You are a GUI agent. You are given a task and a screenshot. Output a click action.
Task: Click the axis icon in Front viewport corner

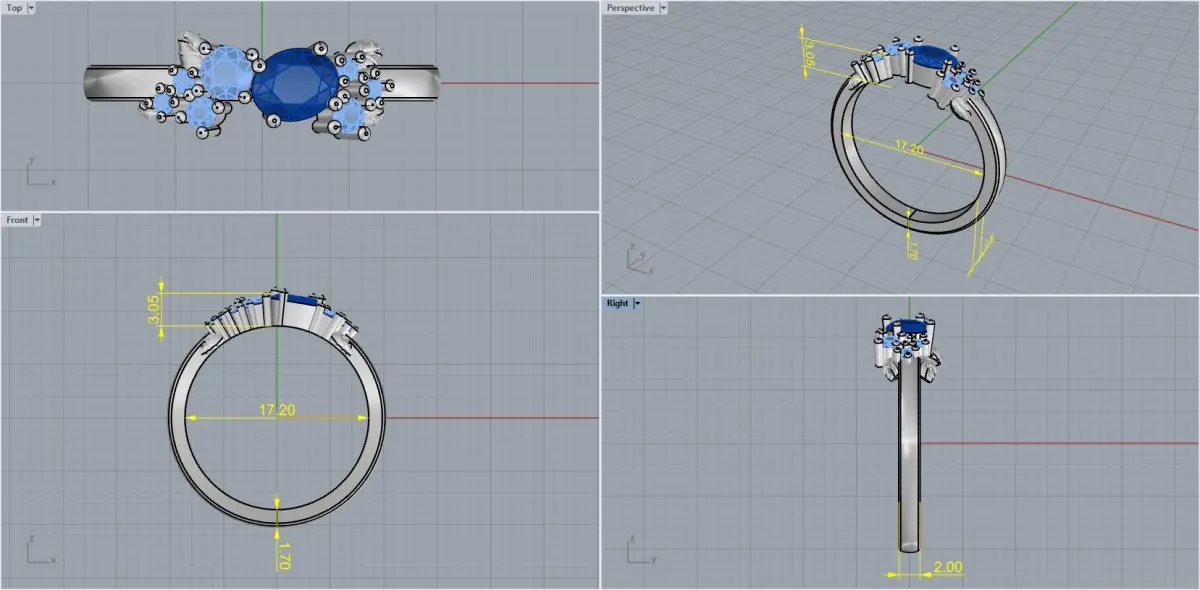tap(39, 548)
